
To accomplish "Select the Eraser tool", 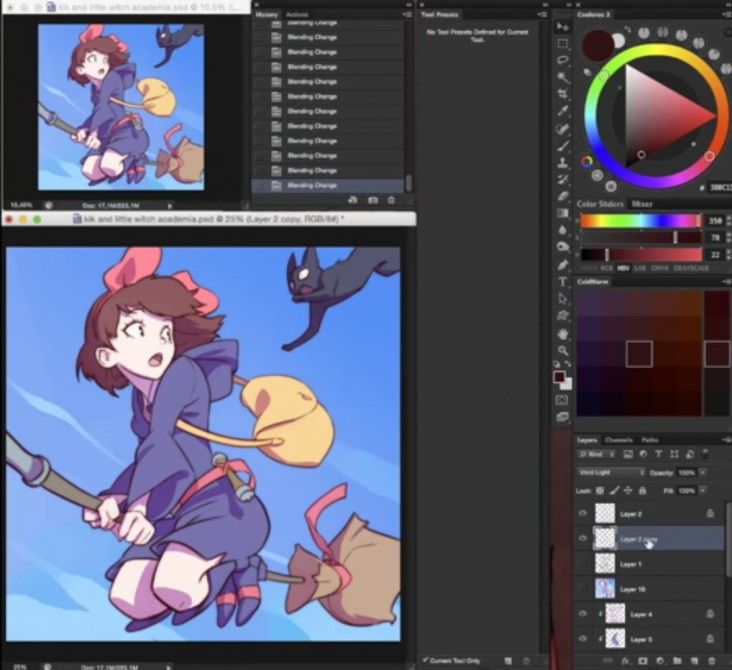I will (x=563, y=196).
